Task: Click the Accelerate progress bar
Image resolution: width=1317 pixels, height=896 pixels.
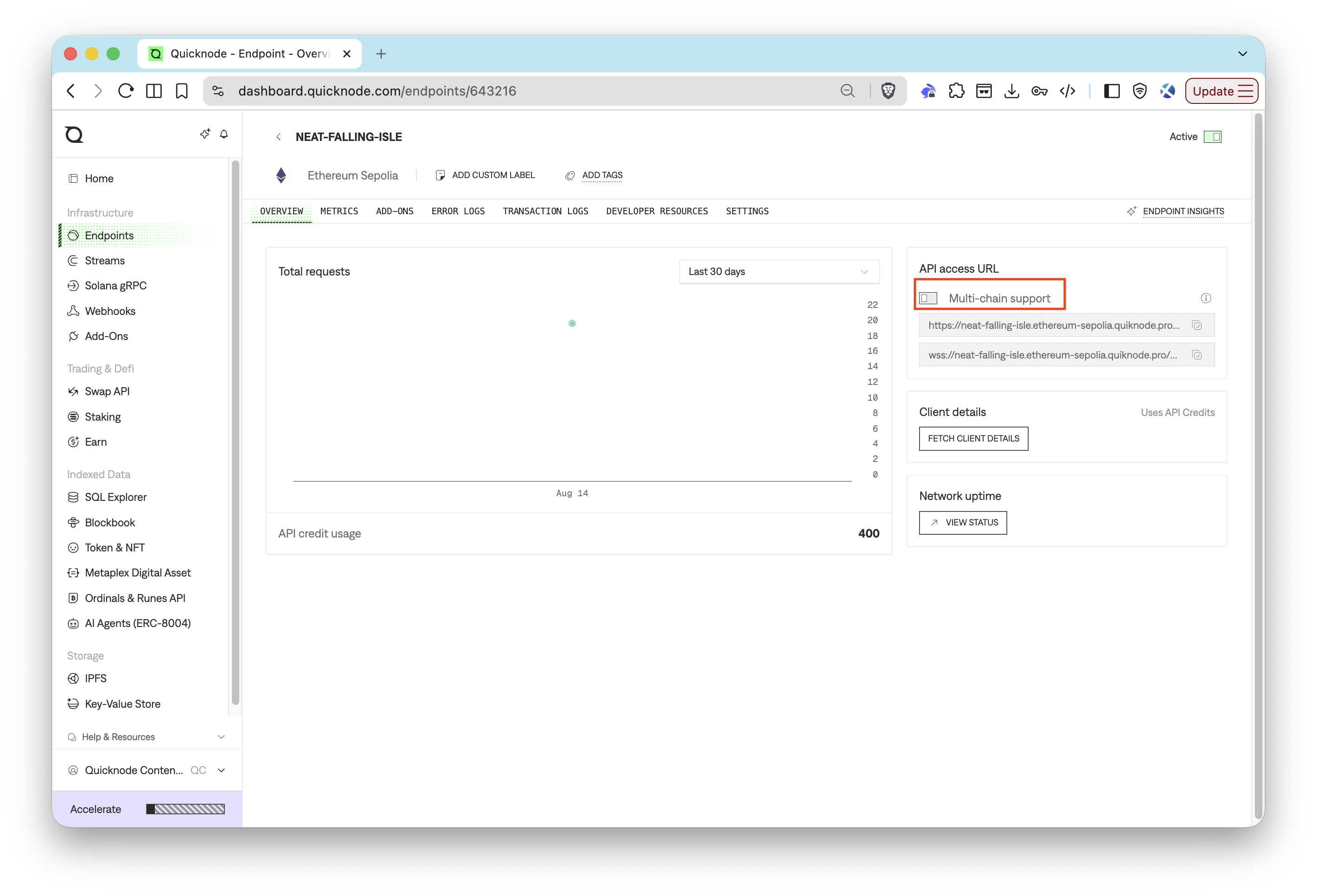Action: point(185,809)
